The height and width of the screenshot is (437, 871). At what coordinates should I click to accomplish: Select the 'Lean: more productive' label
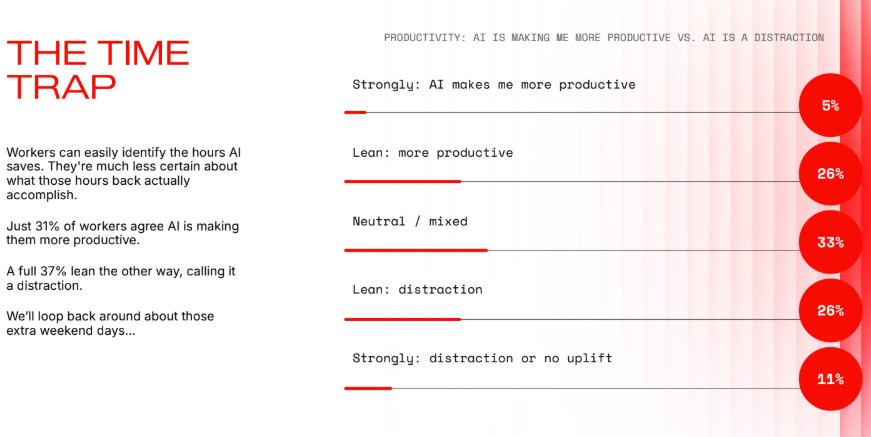pyautogui.click(x=433, y=153)
